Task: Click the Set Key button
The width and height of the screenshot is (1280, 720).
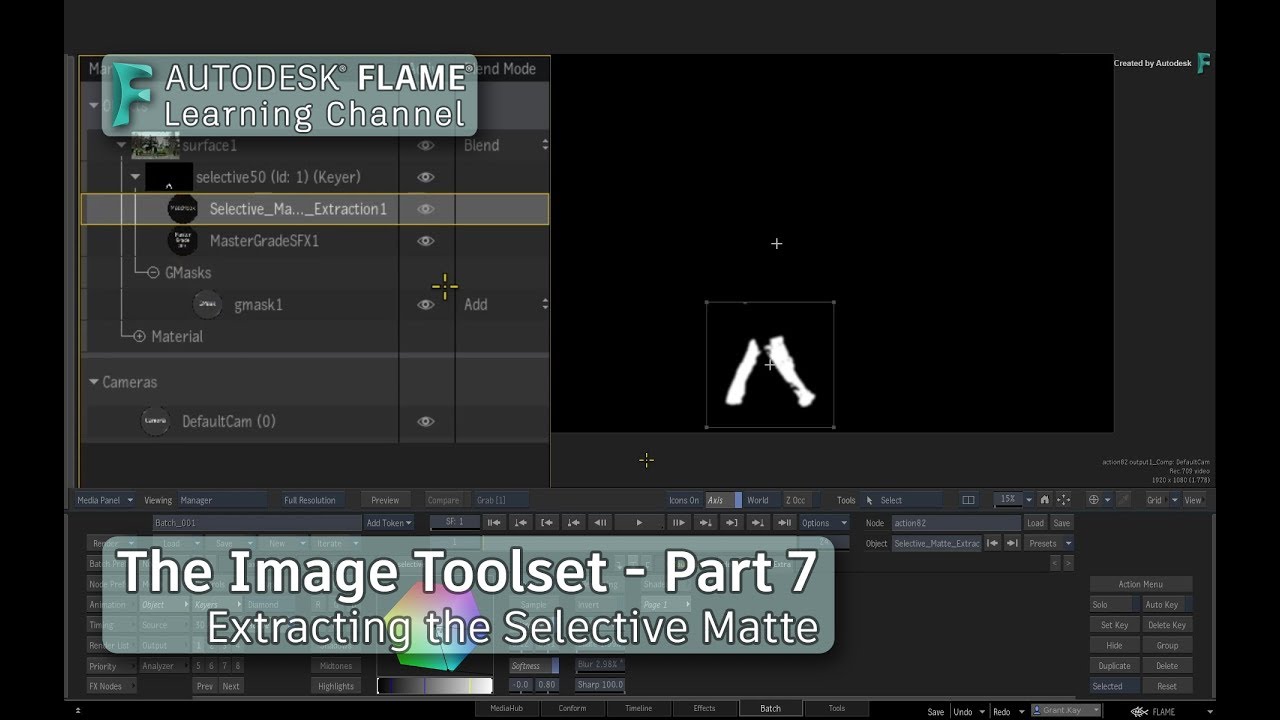Action: click(x=1114, y=625)
